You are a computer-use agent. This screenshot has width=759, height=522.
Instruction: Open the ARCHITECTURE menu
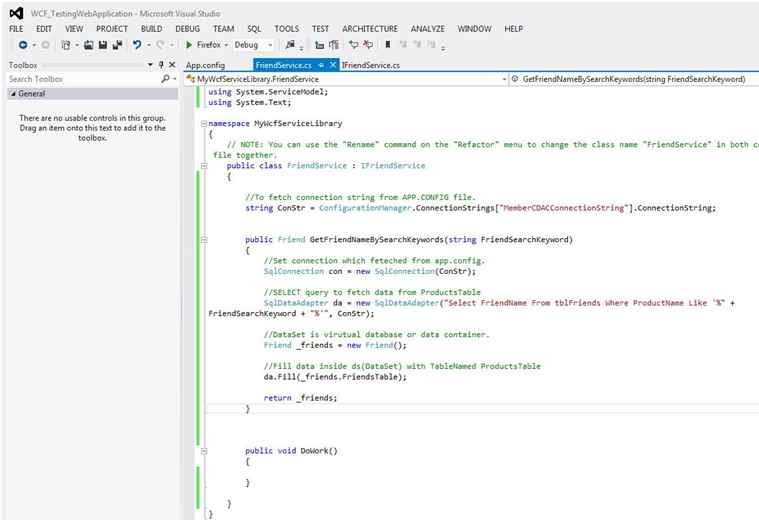pyautogui.click(x=369, y=29)
